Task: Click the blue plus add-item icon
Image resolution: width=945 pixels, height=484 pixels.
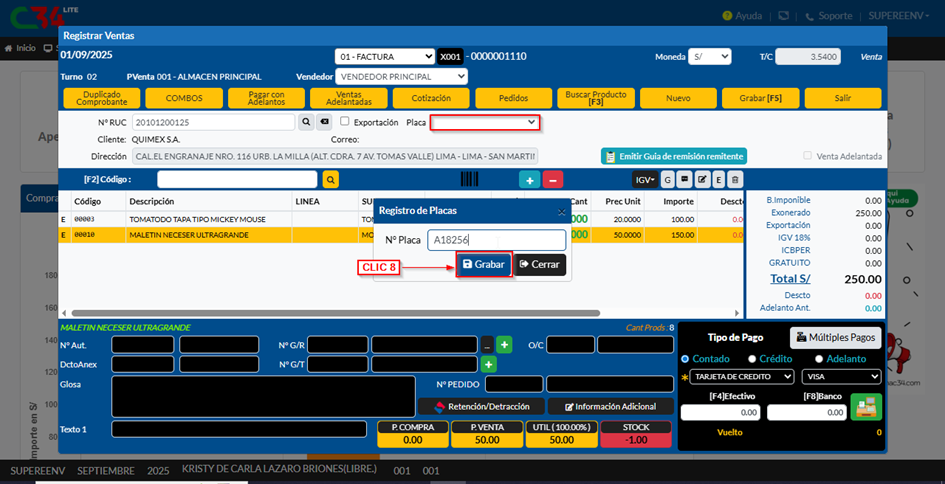Action: (528, 179)
